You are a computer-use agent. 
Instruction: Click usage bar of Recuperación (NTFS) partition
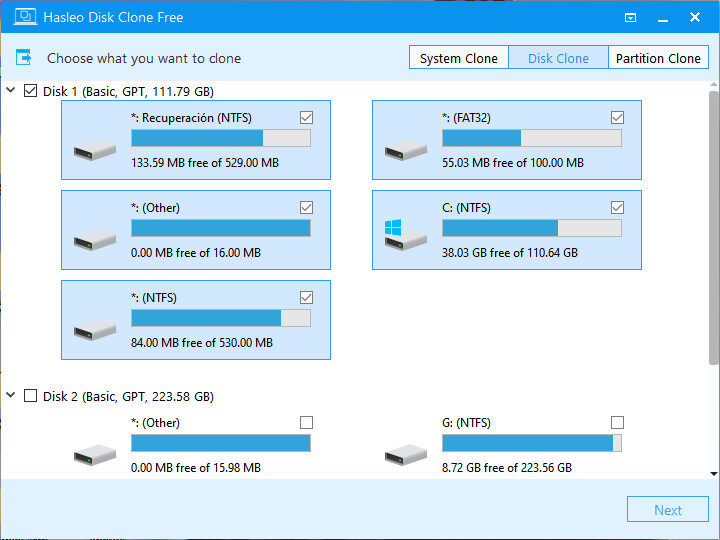(x=221, y=138)
